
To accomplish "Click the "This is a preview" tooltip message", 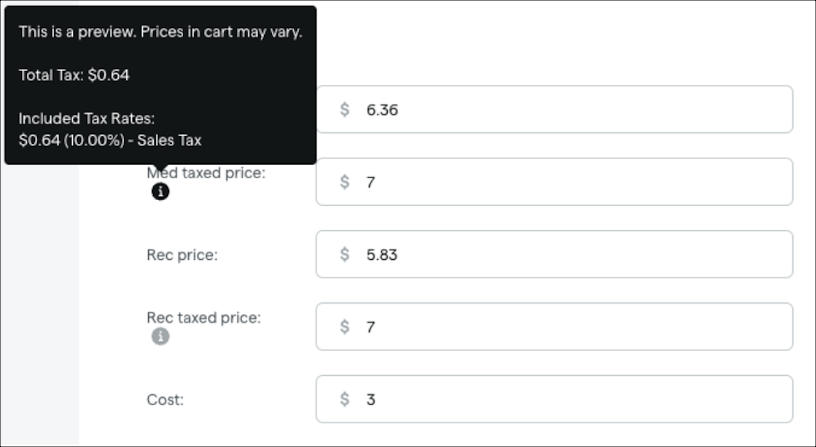I will [160, 32].
